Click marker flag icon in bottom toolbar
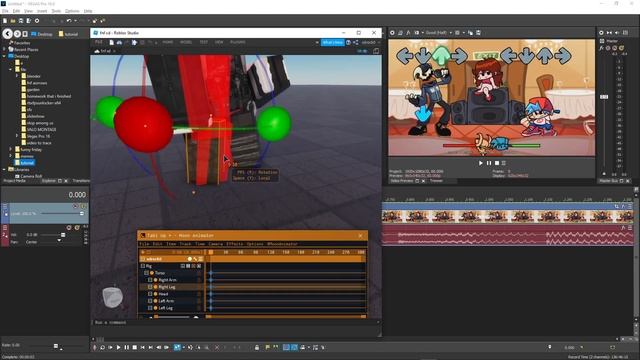The image size is (640, 360). click(x=267, y=347)
